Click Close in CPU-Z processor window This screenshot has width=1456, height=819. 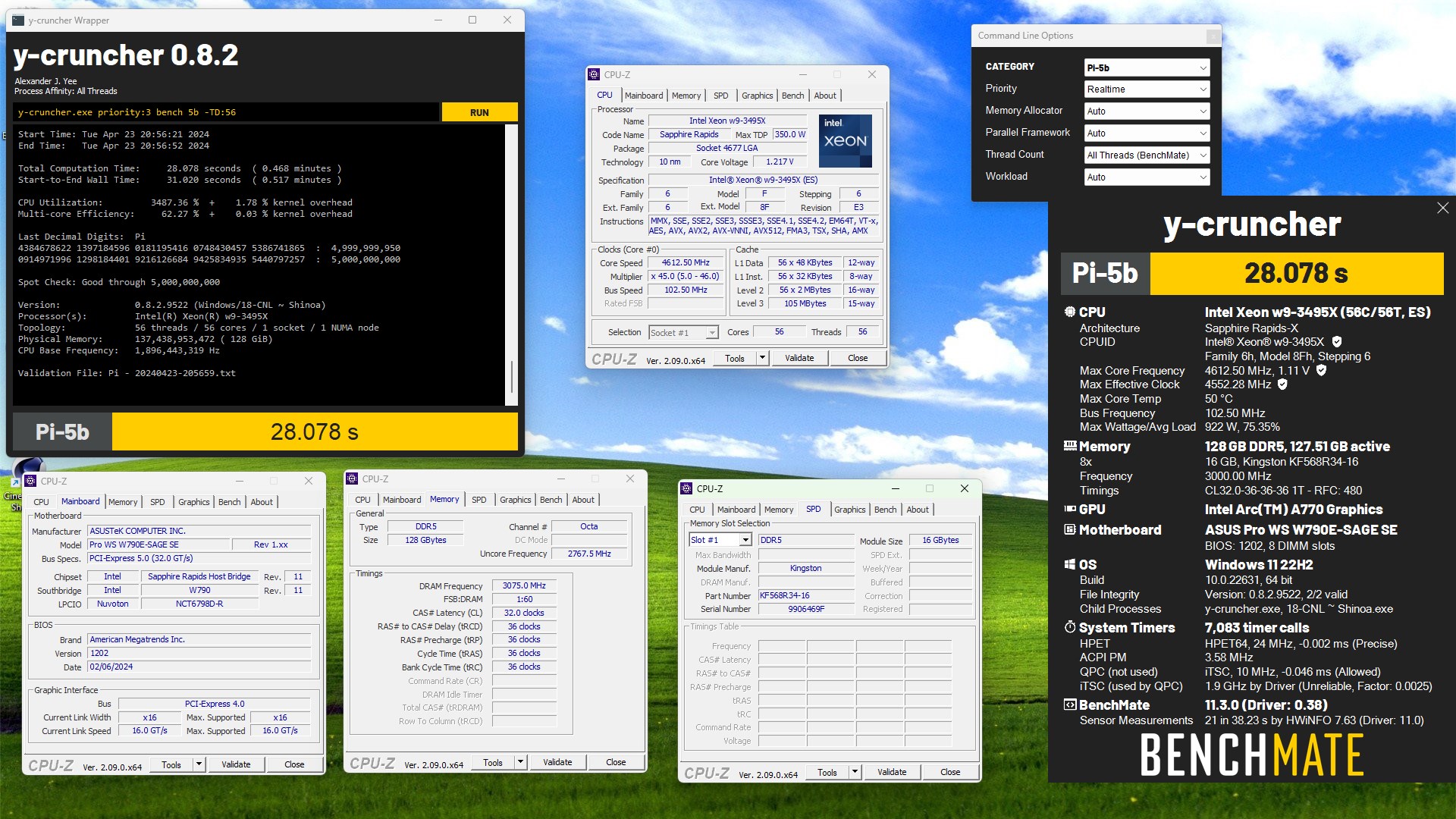(858, 358)
